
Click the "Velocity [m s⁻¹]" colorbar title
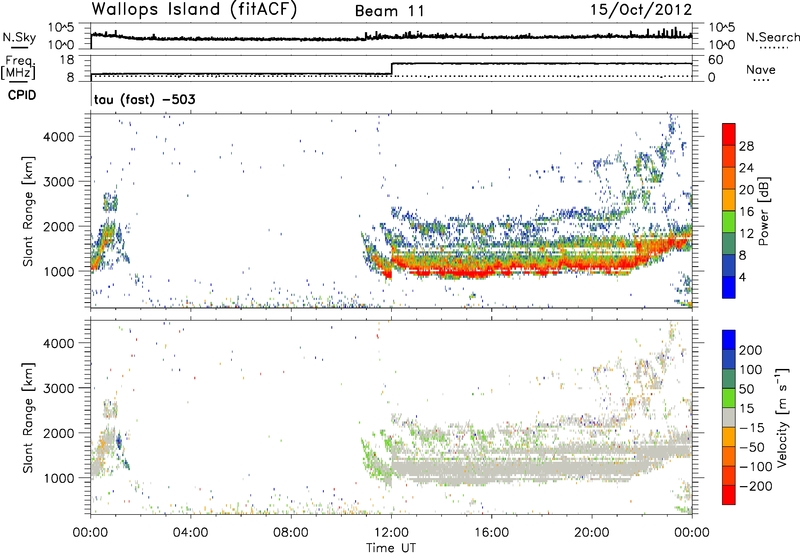782,418
